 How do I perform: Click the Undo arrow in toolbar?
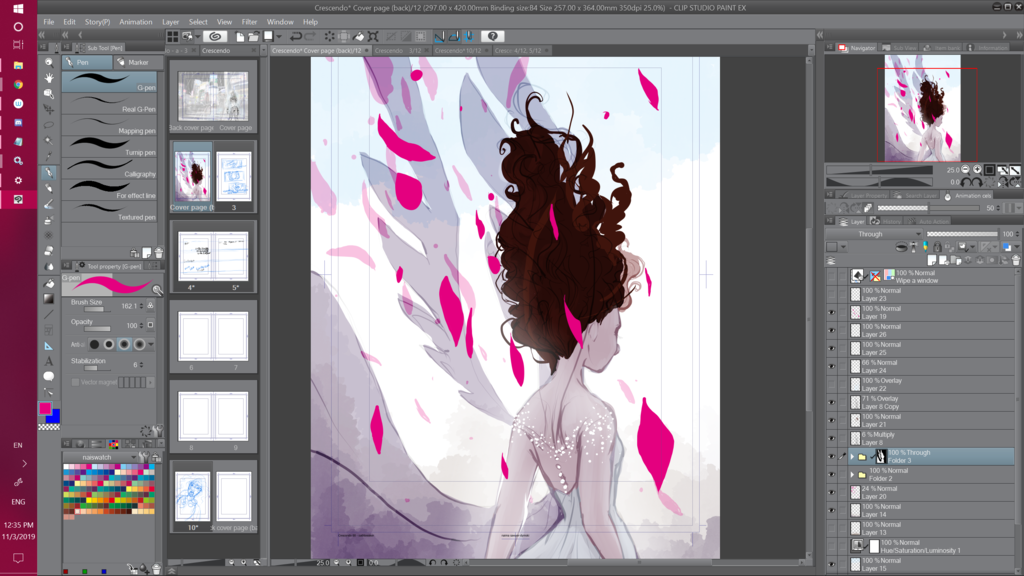pyautogui.click(x=296, y=37)
